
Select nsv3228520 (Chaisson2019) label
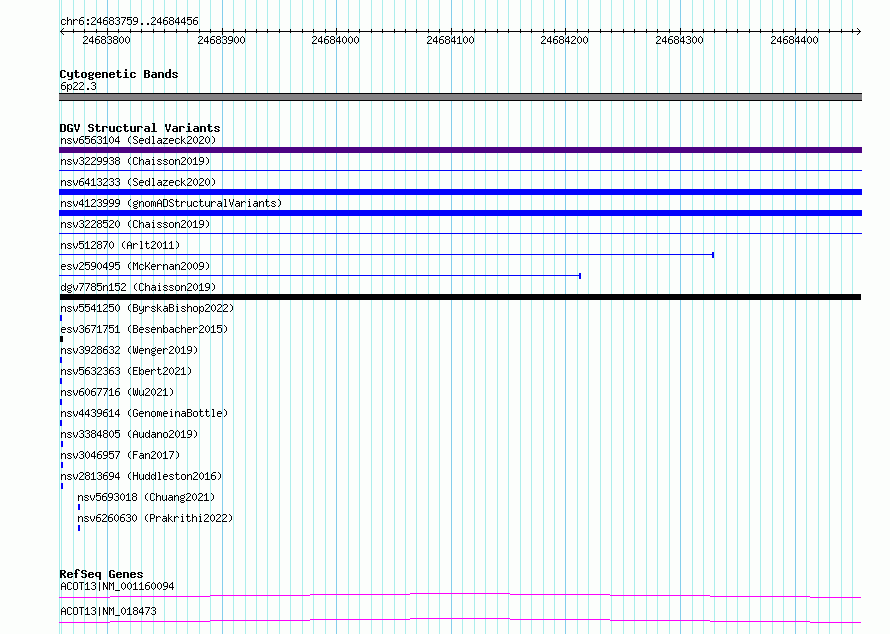(135, 224)
